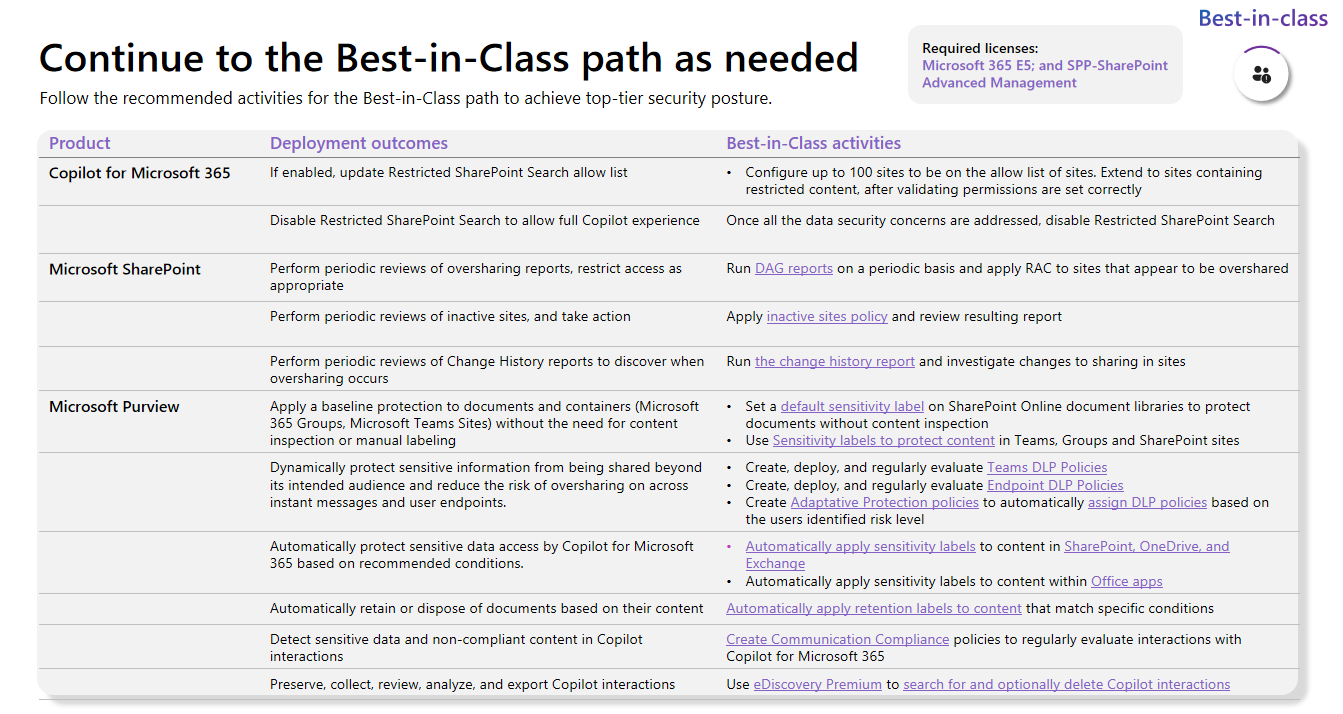Image resolution: width=1343 pixels, height=714 pixels.
Task: Click the Adaptative Protection policies link
Action: click(885, 502)
